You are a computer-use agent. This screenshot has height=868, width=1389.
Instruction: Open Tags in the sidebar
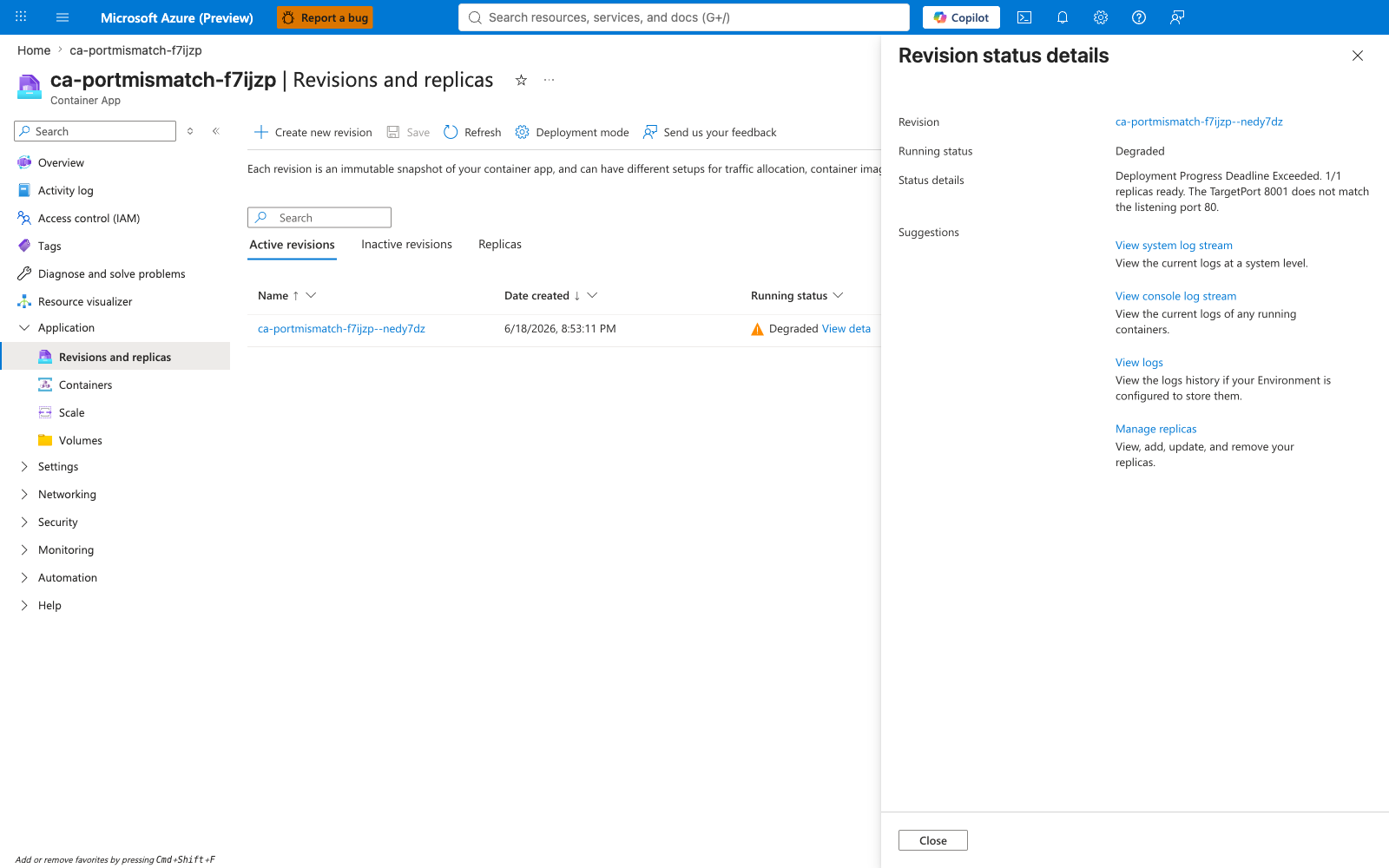pyautogui.click(x=49, y=246)
